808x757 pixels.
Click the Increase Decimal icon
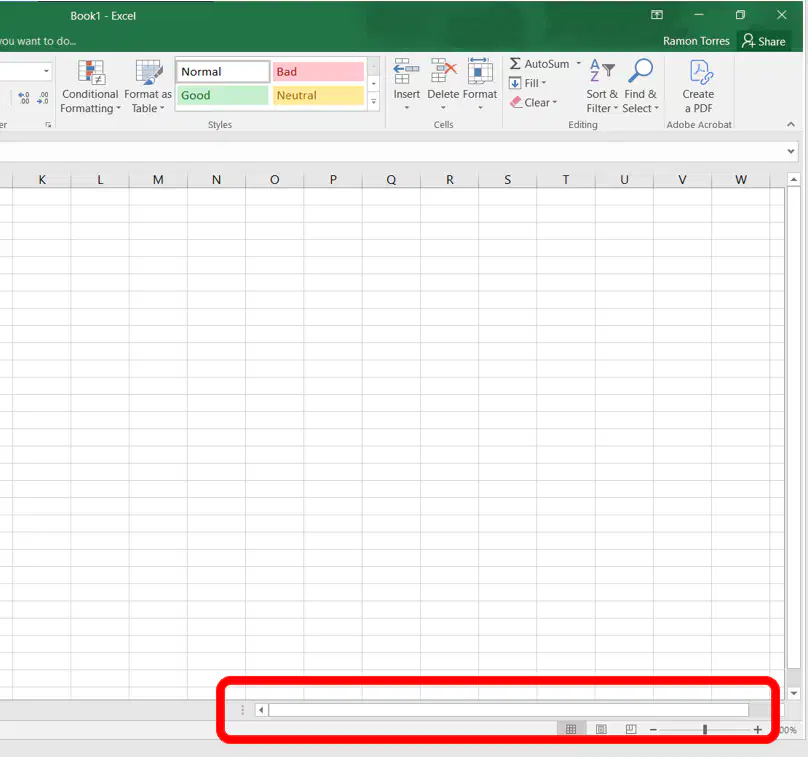[24, 98]
